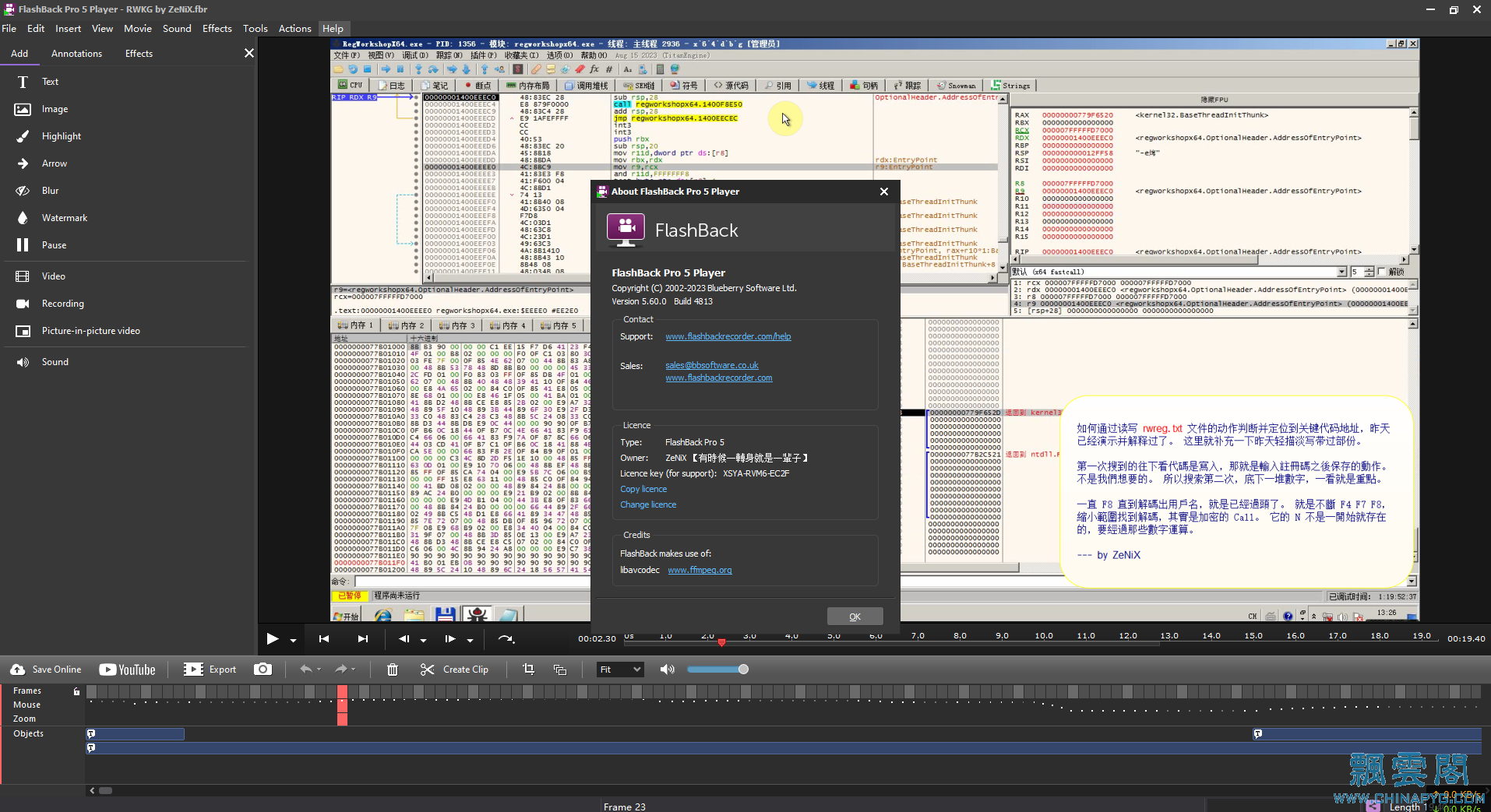Open the www.ffmpeg.org link
This screenshot has width=1491, height=812.
(x=700, y=570)
